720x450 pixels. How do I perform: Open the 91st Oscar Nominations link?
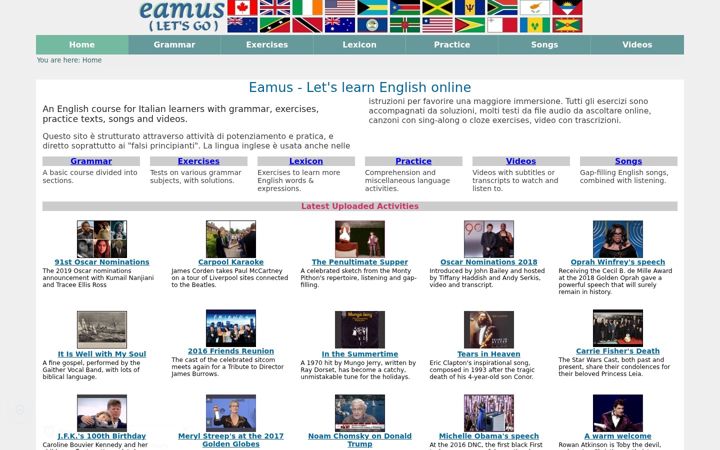pyautogui.click(x=102, y=262)
